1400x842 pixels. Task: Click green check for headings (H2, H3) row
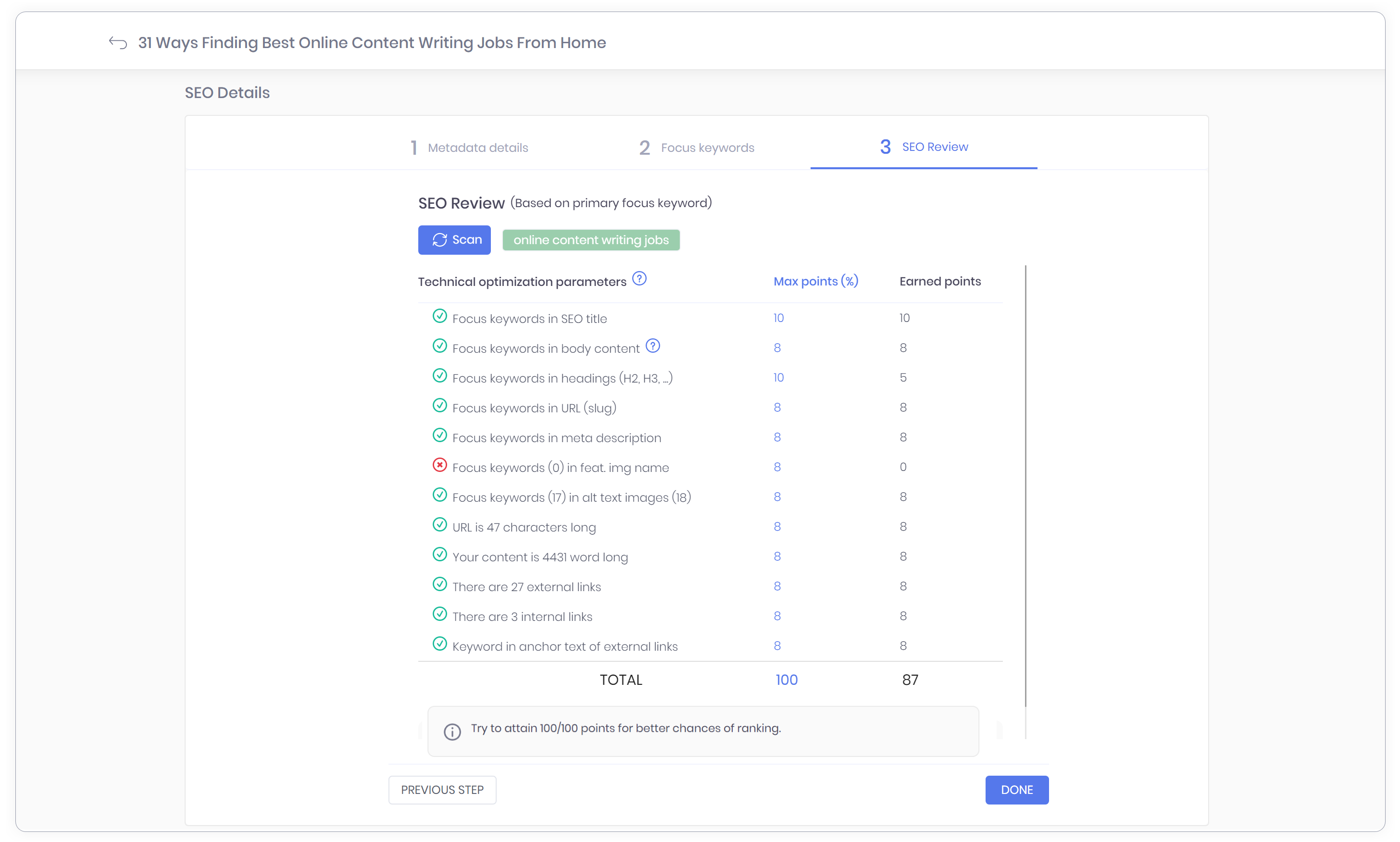tap(439, 376)
